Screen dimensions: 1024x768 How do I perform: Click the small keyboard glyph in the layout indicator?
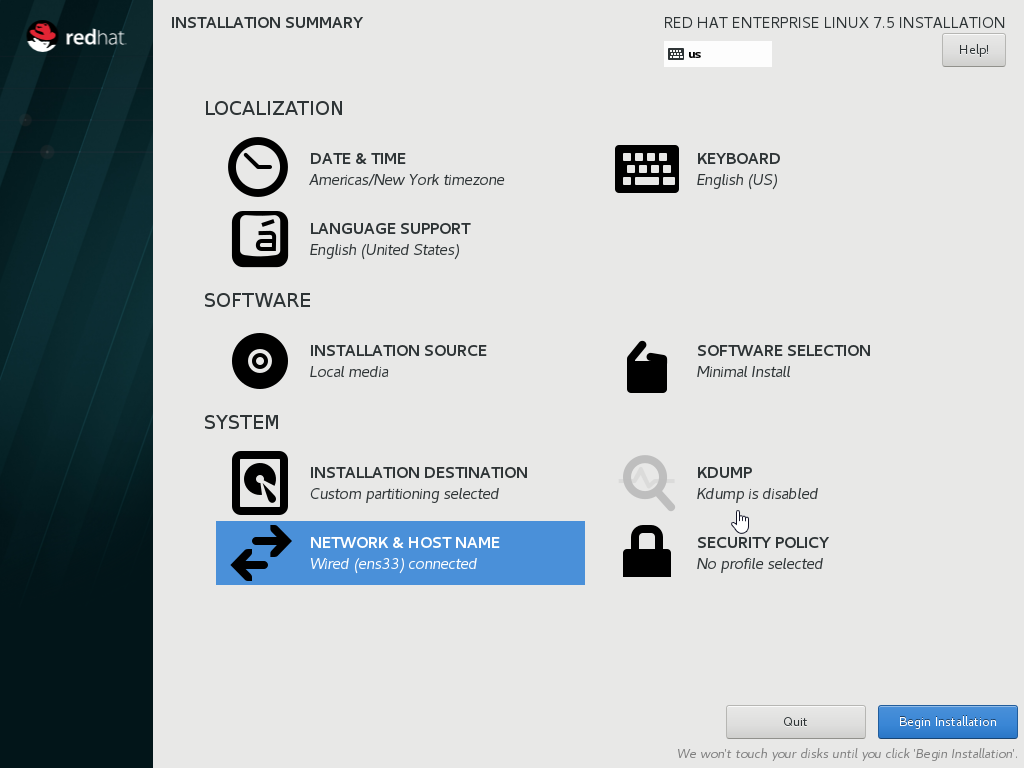pyautogui.click(x=675, y=53)
